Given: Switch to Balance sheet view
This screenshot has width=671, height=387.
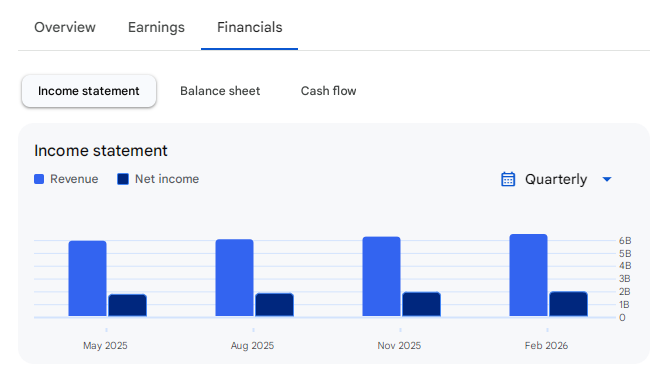Looking at the screenshot, I should [x=220, y=91].
